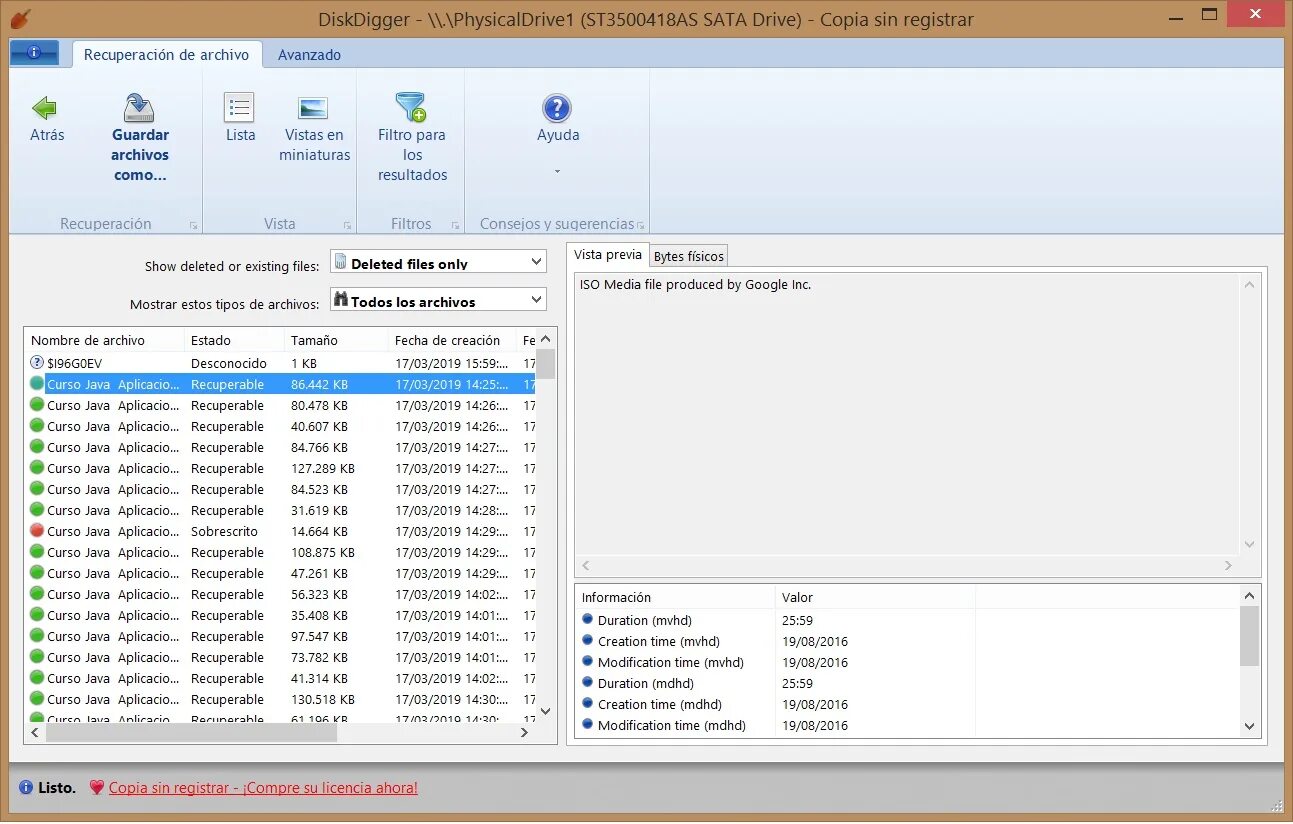This screenshot has height=824, width=1293.
Task: Select file sized 41.314 KB
Action: coord(281,678)
